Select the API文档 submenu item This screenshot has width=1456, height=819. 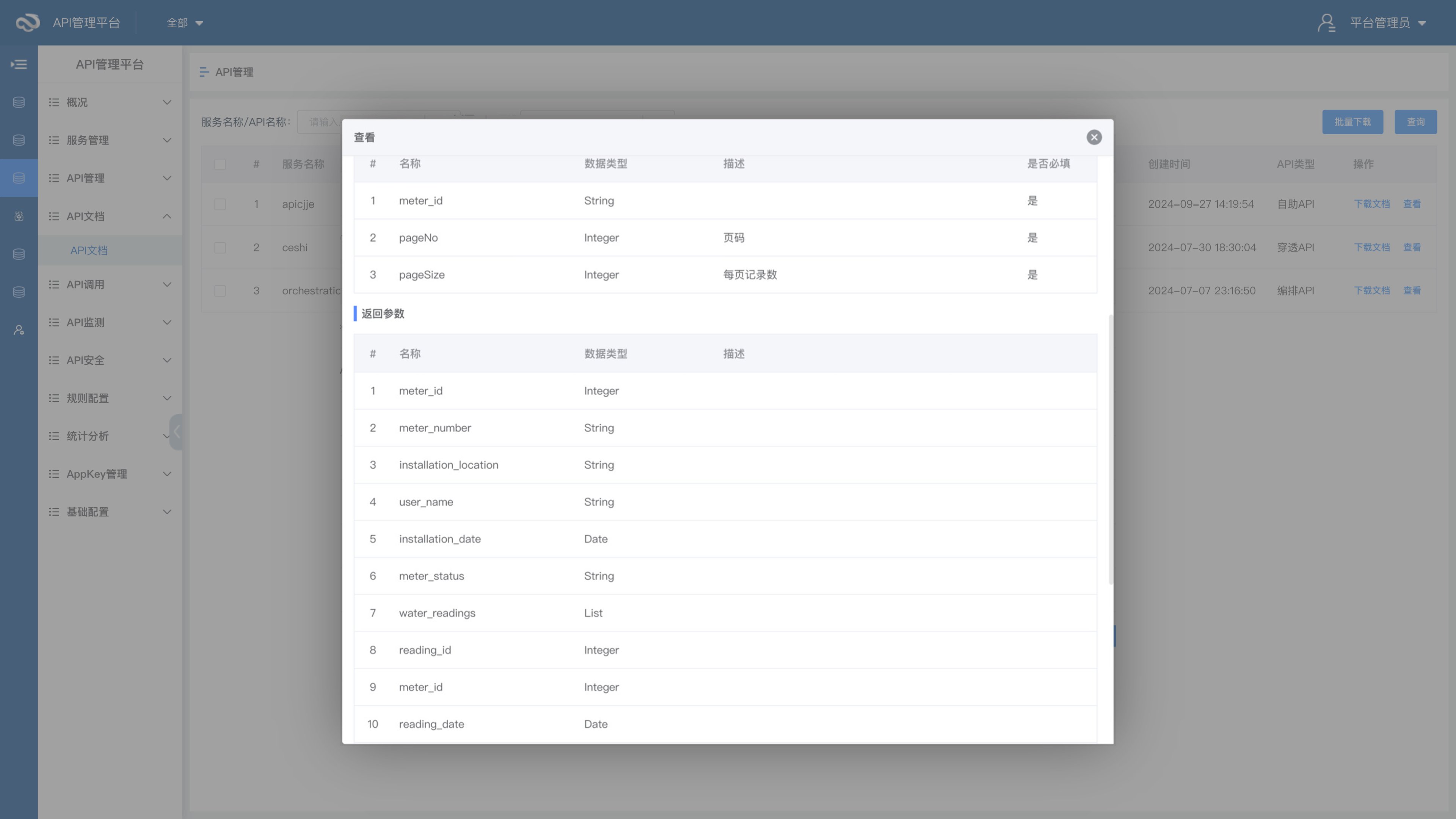click(89, 250)
